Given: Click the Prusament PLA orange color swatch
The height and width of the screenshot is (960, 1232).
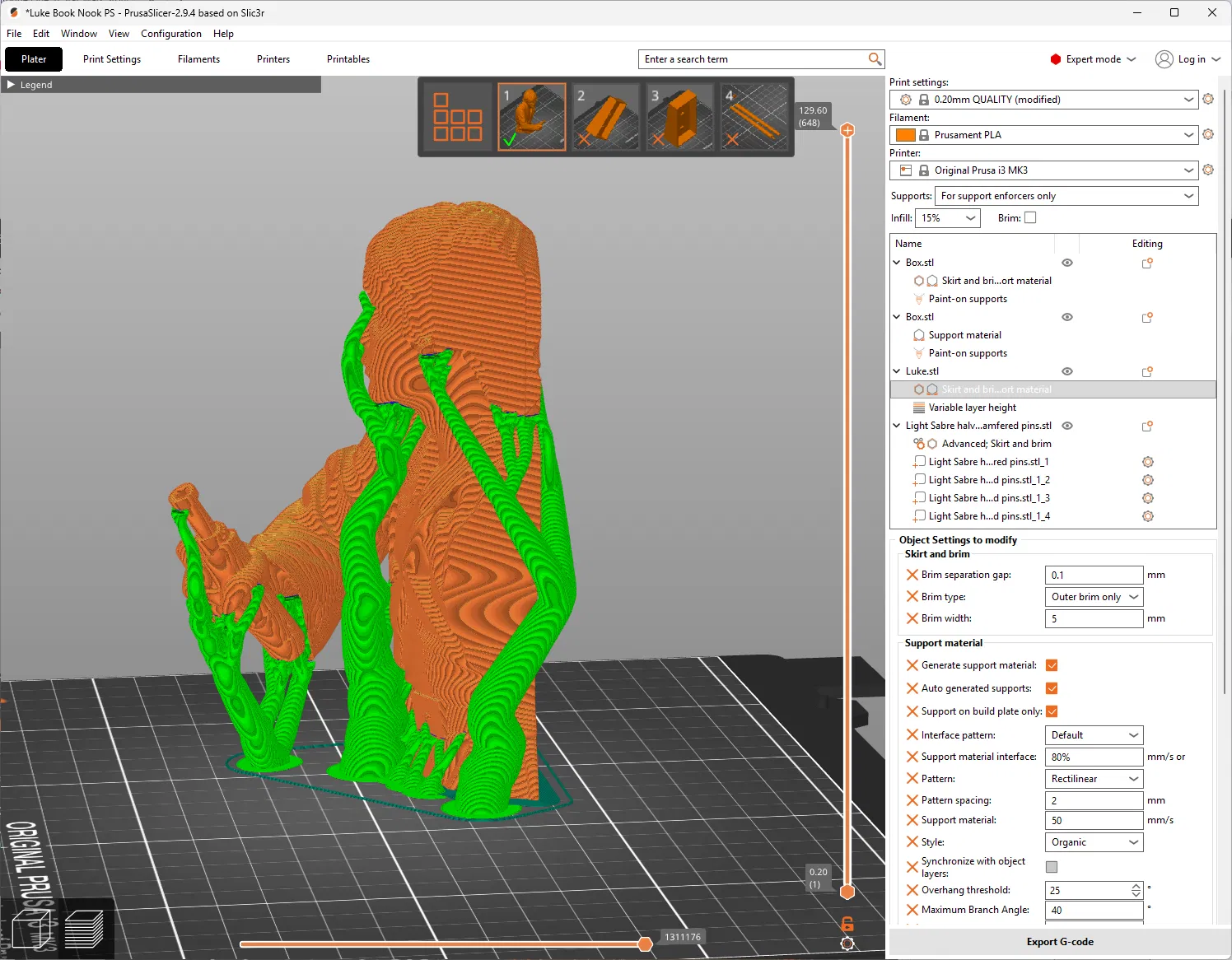Looking at the screenshot, I should (905, 135).
